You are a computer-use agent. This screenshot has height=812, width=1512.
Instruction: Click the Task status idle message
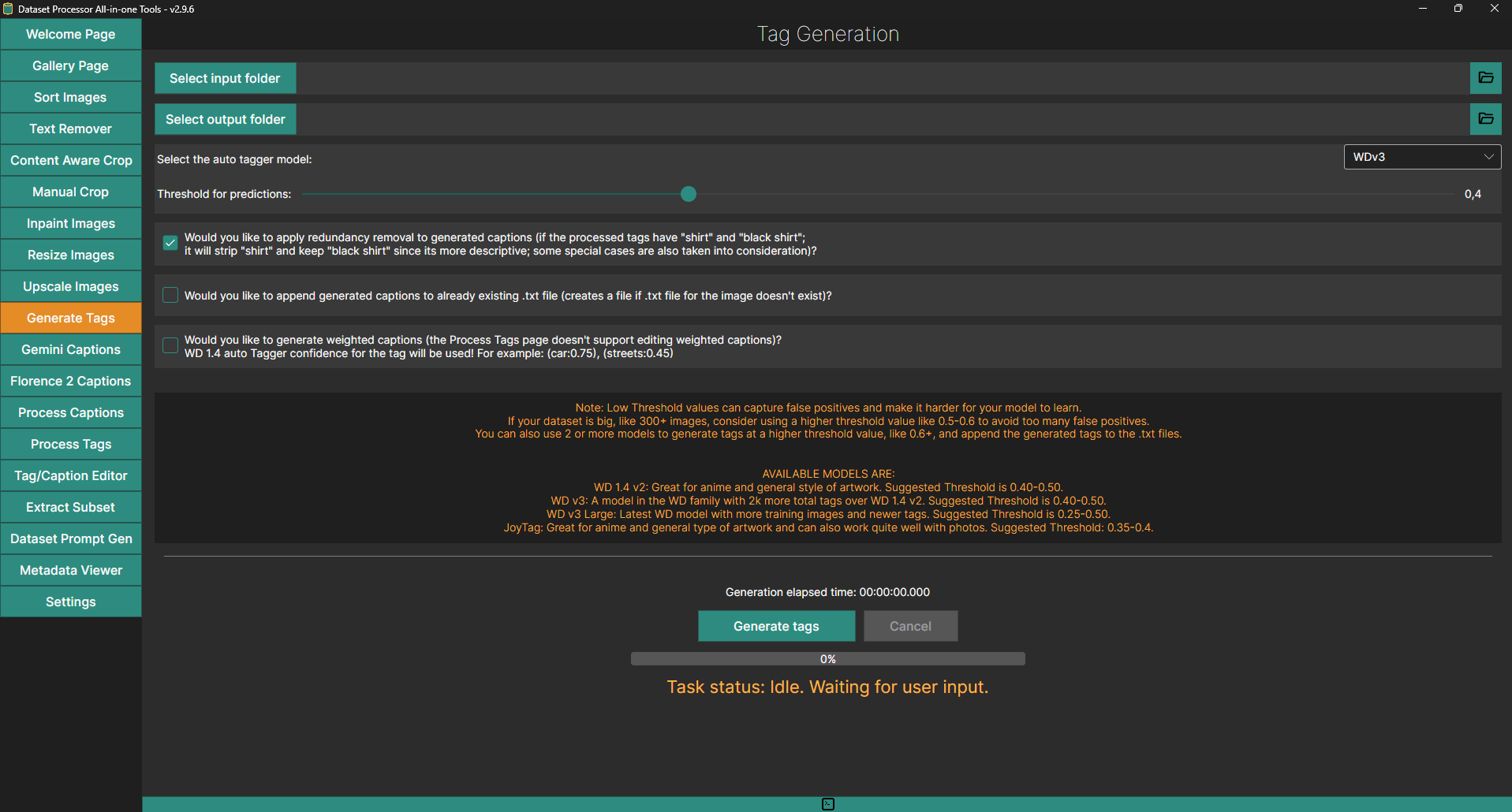pyautogui.click(x=827, y=687)
